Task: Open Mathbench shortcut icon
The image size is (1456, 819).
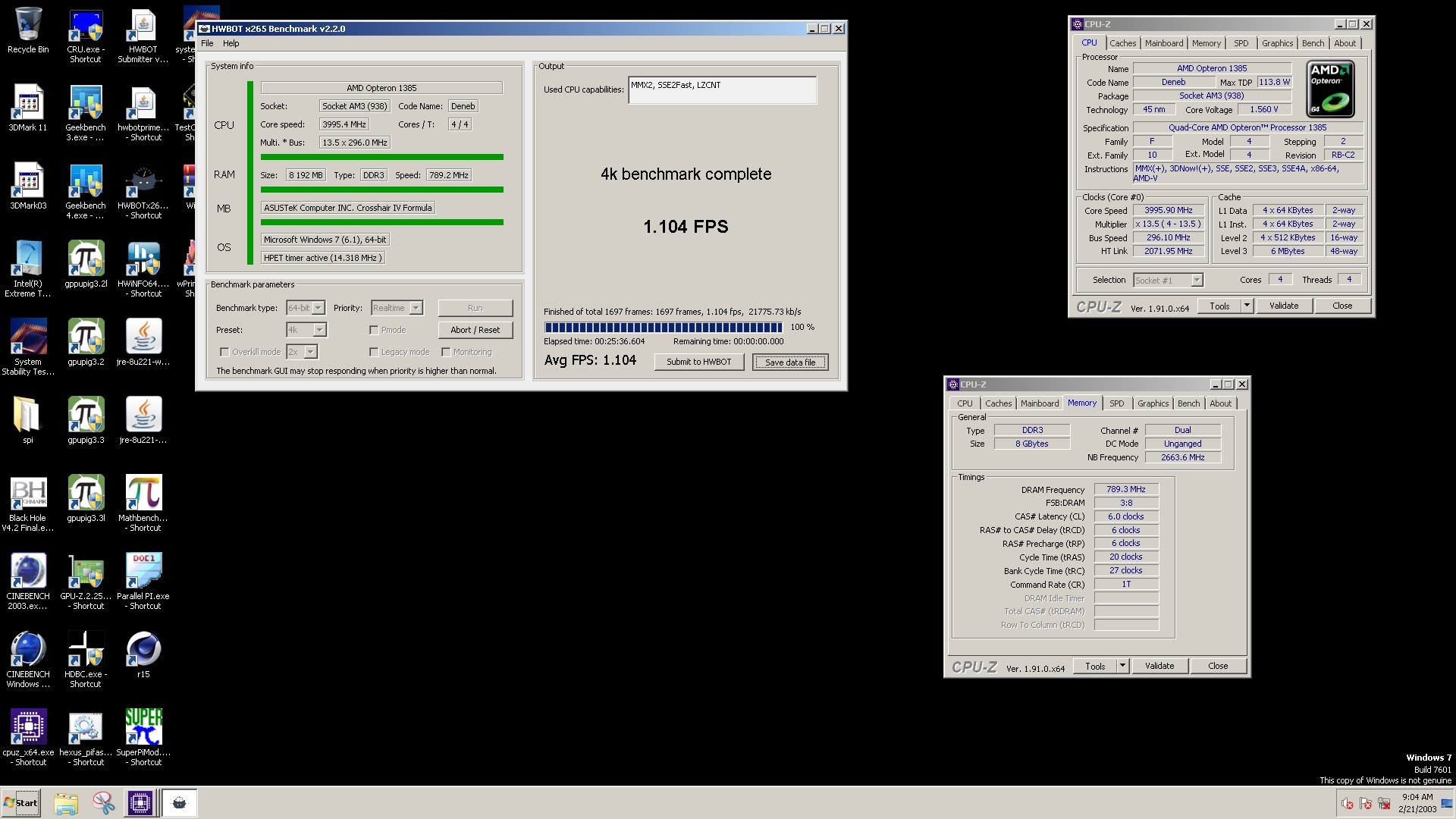Action: coord(143,504)
